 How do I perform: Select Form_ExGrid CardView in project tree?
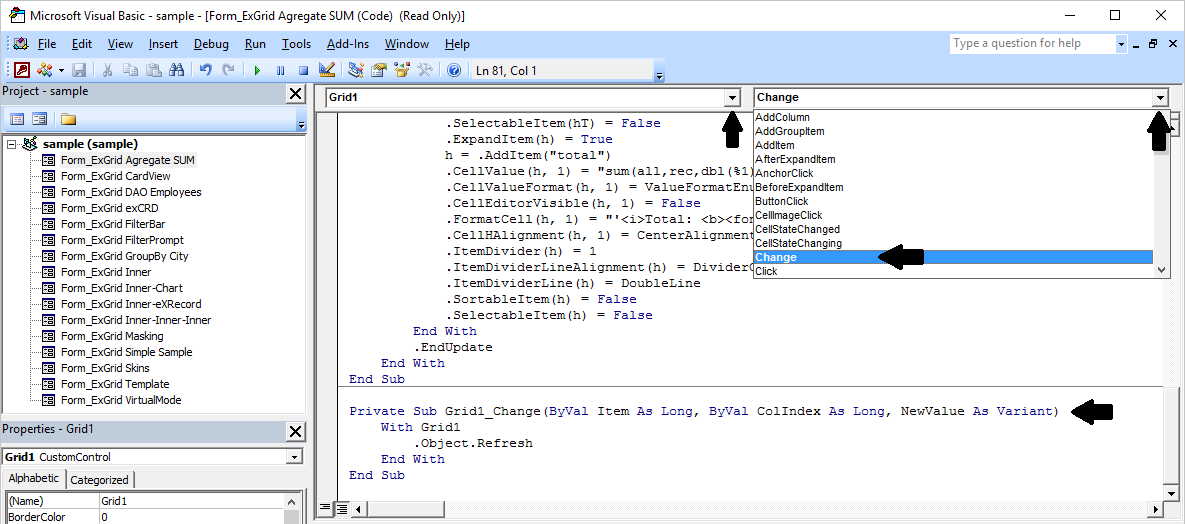pyautogui.click(x=115, y=176)
